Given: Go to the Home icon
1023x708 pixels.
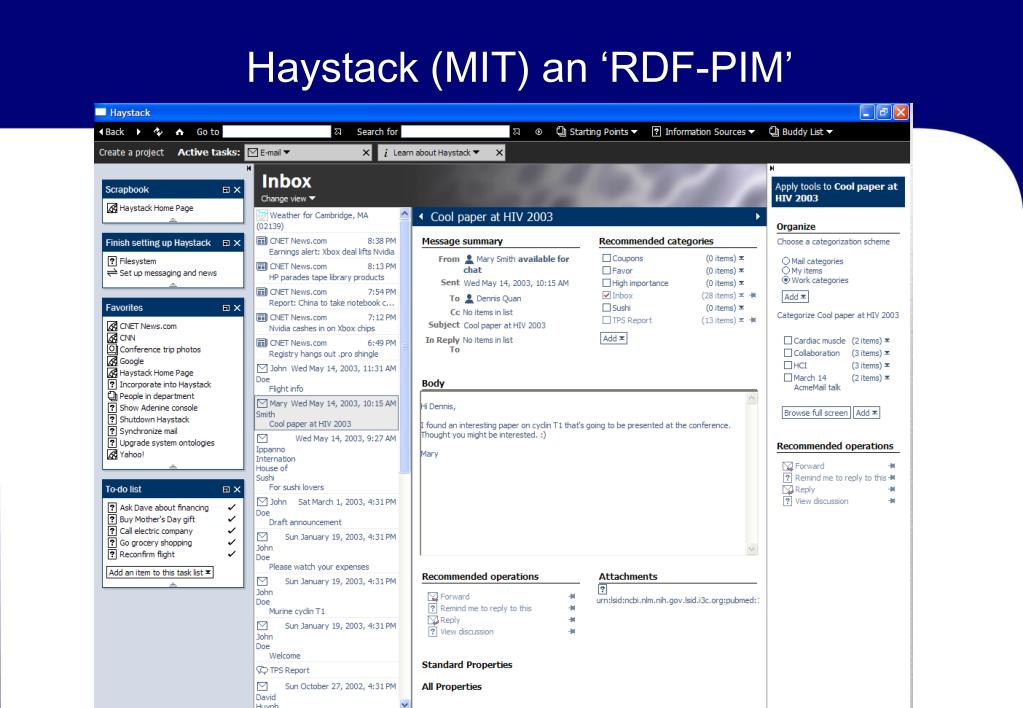Looking at the screenshot, I should click(179, 132).
